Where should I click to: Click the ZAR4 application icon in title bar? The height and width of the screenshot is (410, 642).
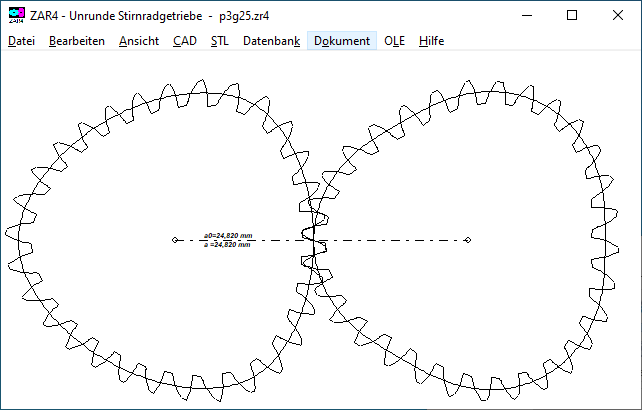click(15, 16)
